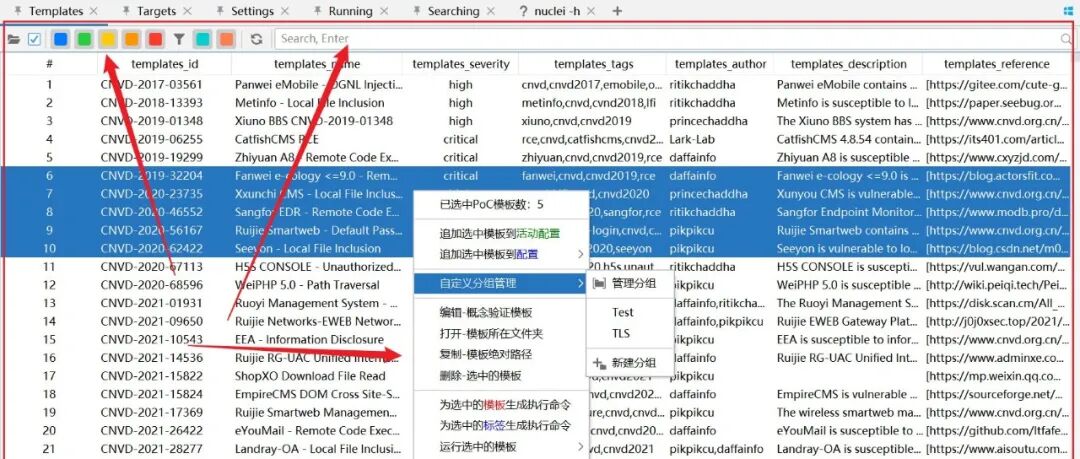Select the cyan toolbar color button

pos(202,39)
